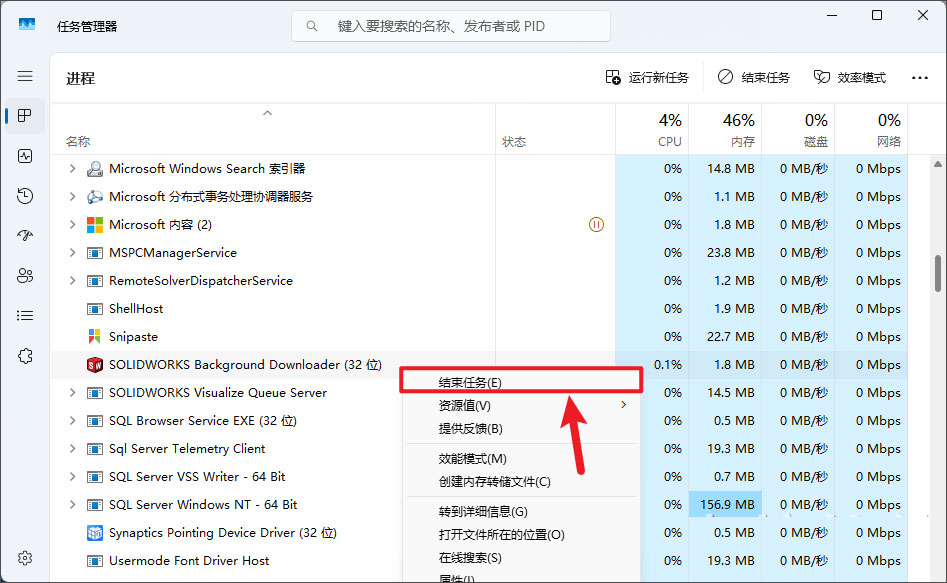The image size is (947, 583).
Task: Select 打开文件所在的位置(O) in context menu
Action: [x=501, y=535]
